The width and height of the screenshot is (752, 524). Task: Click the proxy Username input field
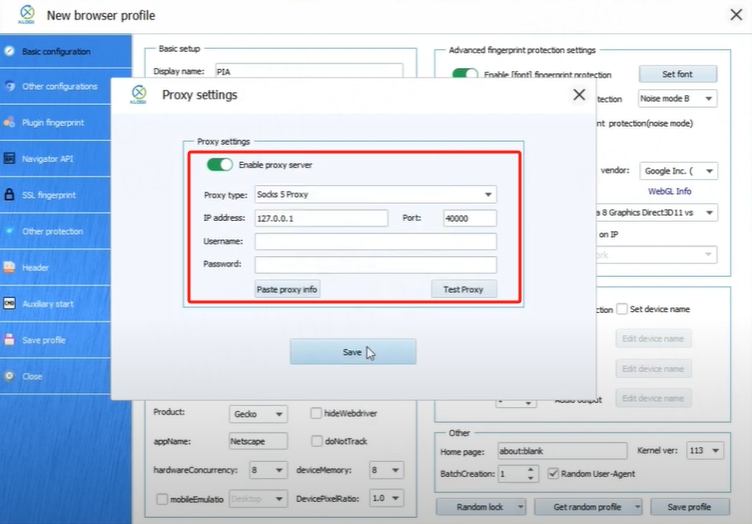[375, 242]
